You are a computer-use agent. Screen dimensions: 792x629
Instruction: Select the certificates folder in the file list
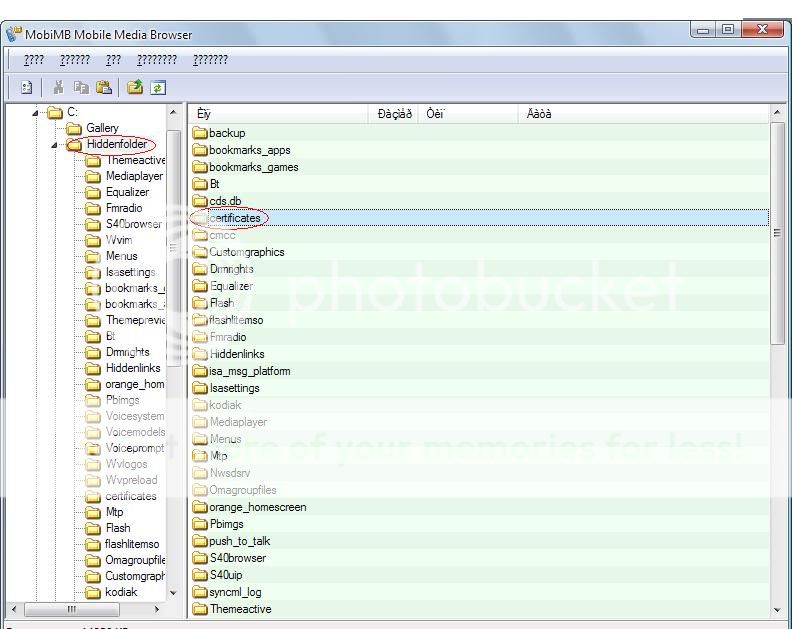[x=234, y=218]
